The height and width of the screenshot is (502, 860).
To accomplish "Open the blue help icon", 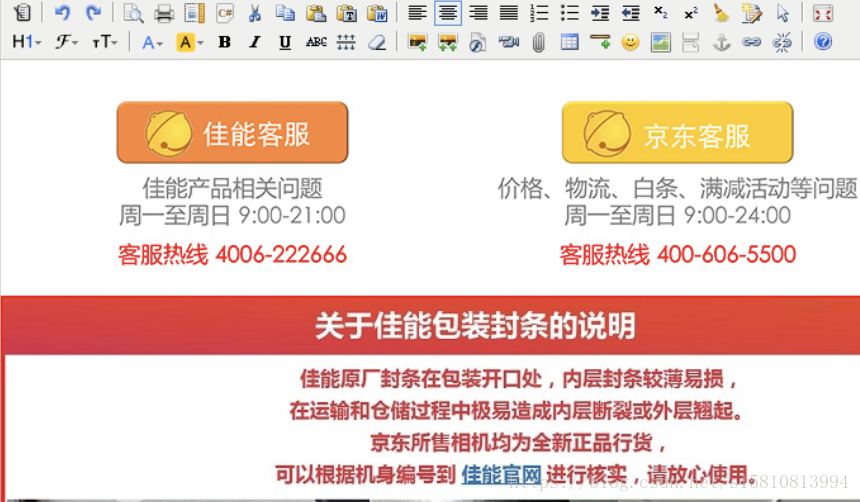I will point(823,42).
